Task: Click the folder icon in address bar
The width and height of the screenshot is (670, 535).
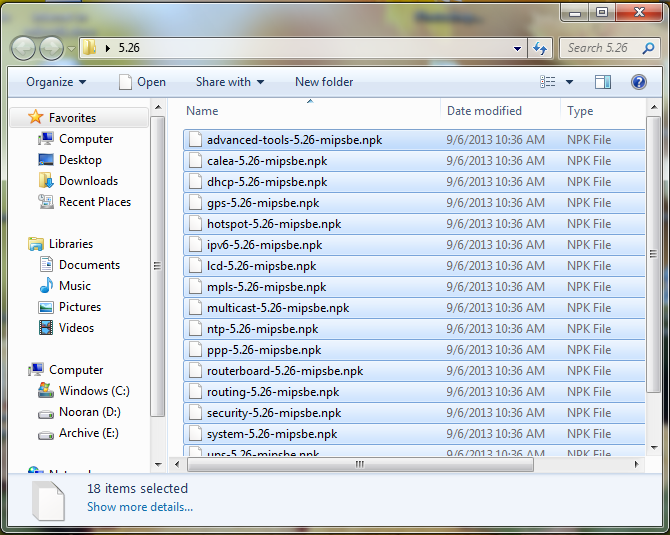Action: pyautogui.click(x=89, y=47)
